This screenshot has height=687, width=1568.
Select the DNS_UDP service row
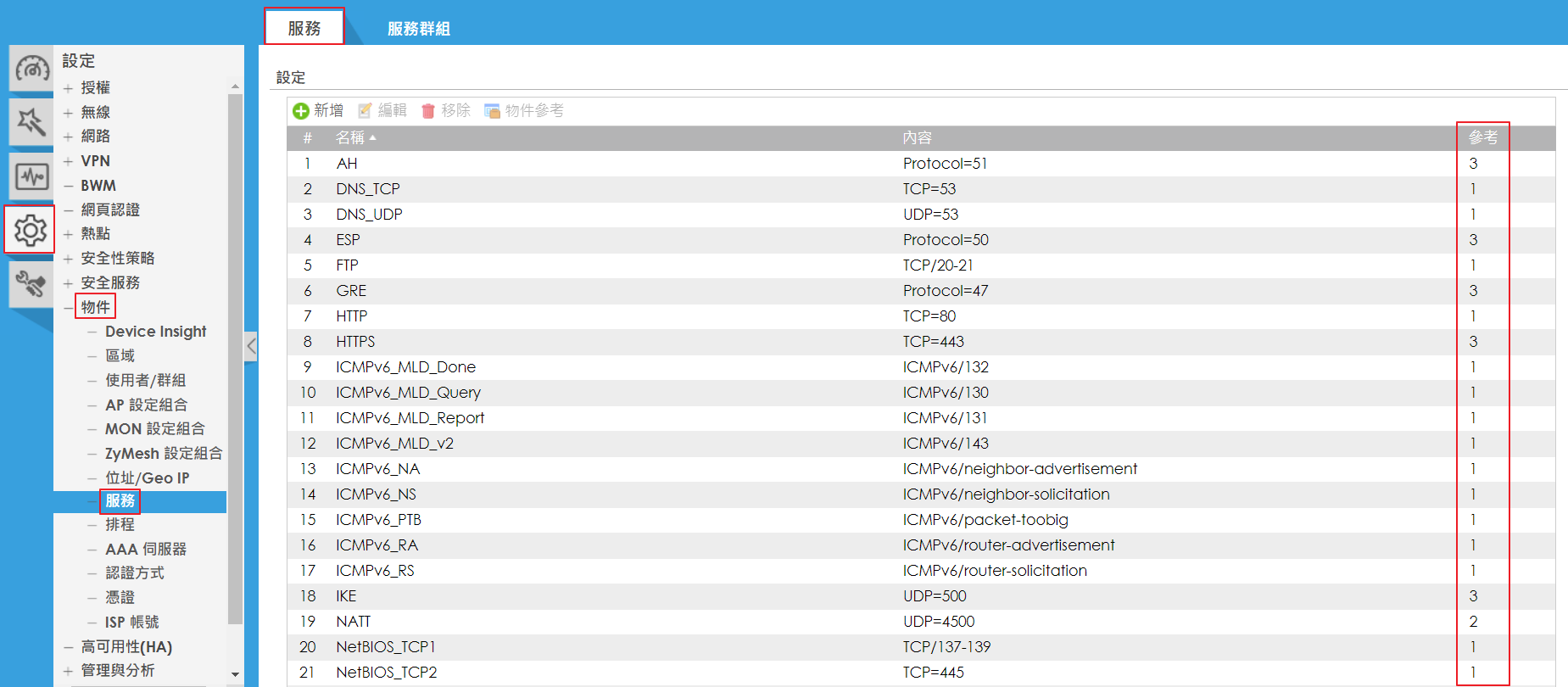921,215
